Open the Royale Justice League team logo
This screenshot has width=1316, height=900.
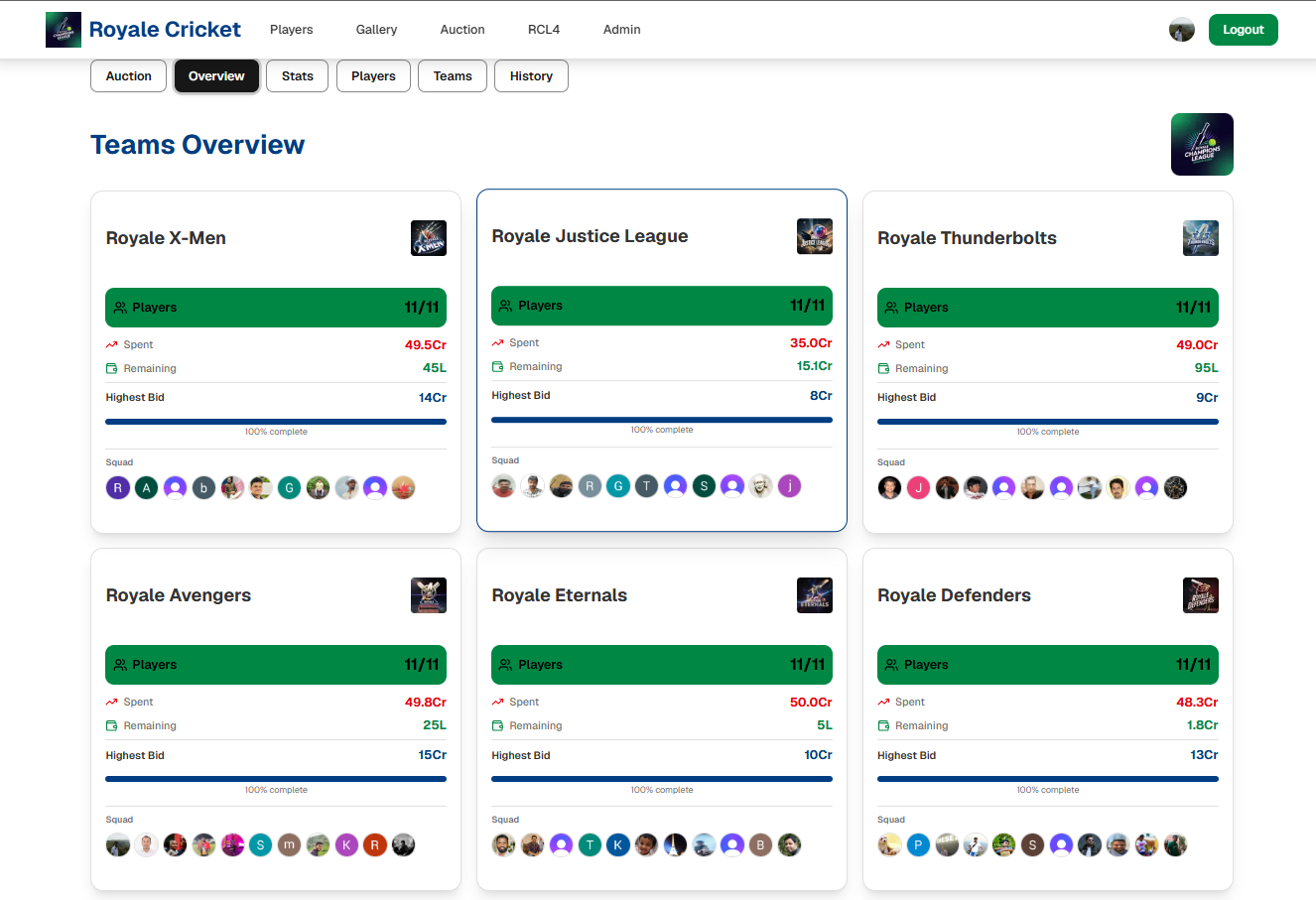coord(815,236)
